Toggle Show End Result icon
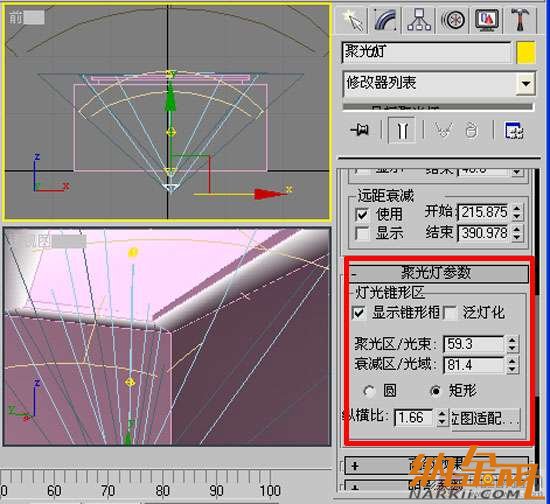The height and width of the screenshot is (504, 550). click(x=402, y=130)
